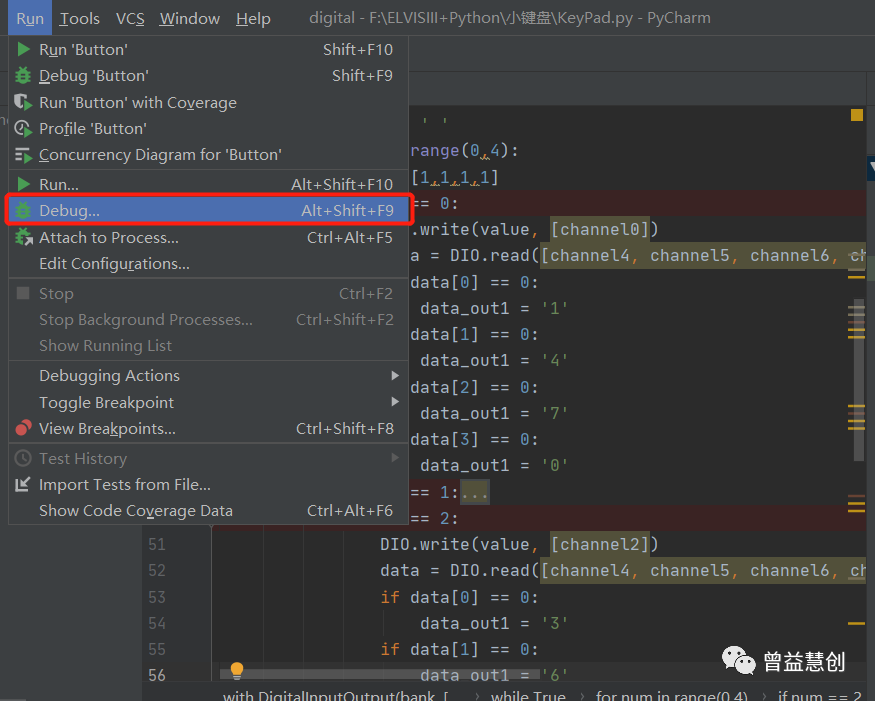Open the Window menu
The width and height of the screenshot is (875, 701).
pyautogui.click(x=190, y=18)
